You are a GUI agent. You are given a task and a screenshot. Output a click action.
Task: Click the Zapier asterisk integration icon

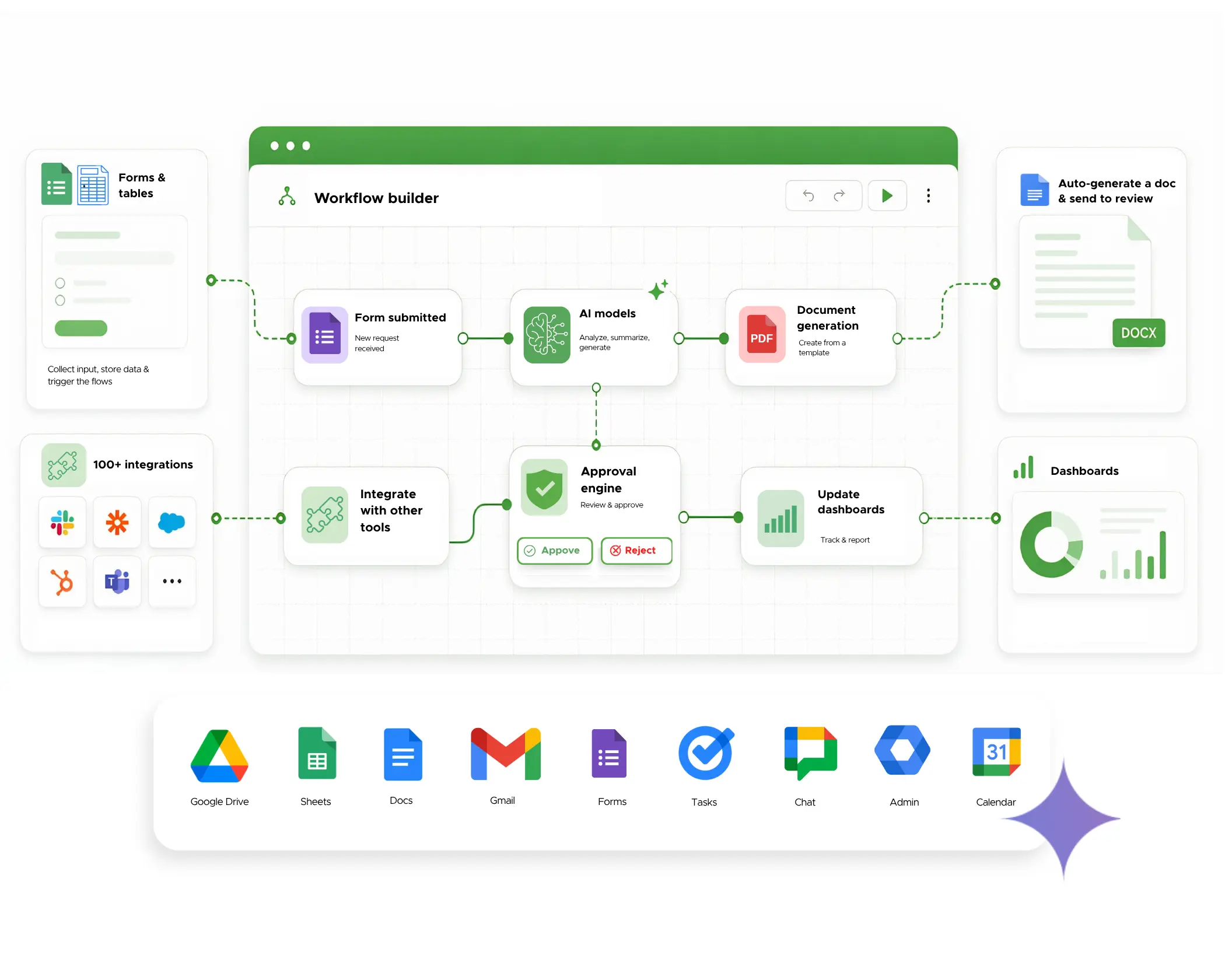click(x=117, y=522)
